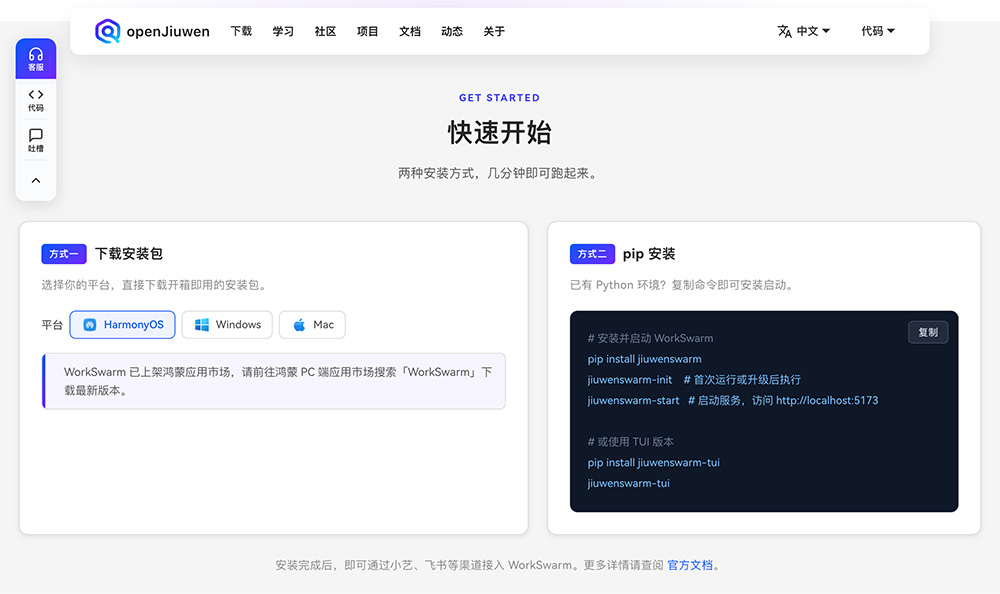Click the 方式一 badge
The width and height of the screenshot is (1000, 594).
(x=64, y=254)
